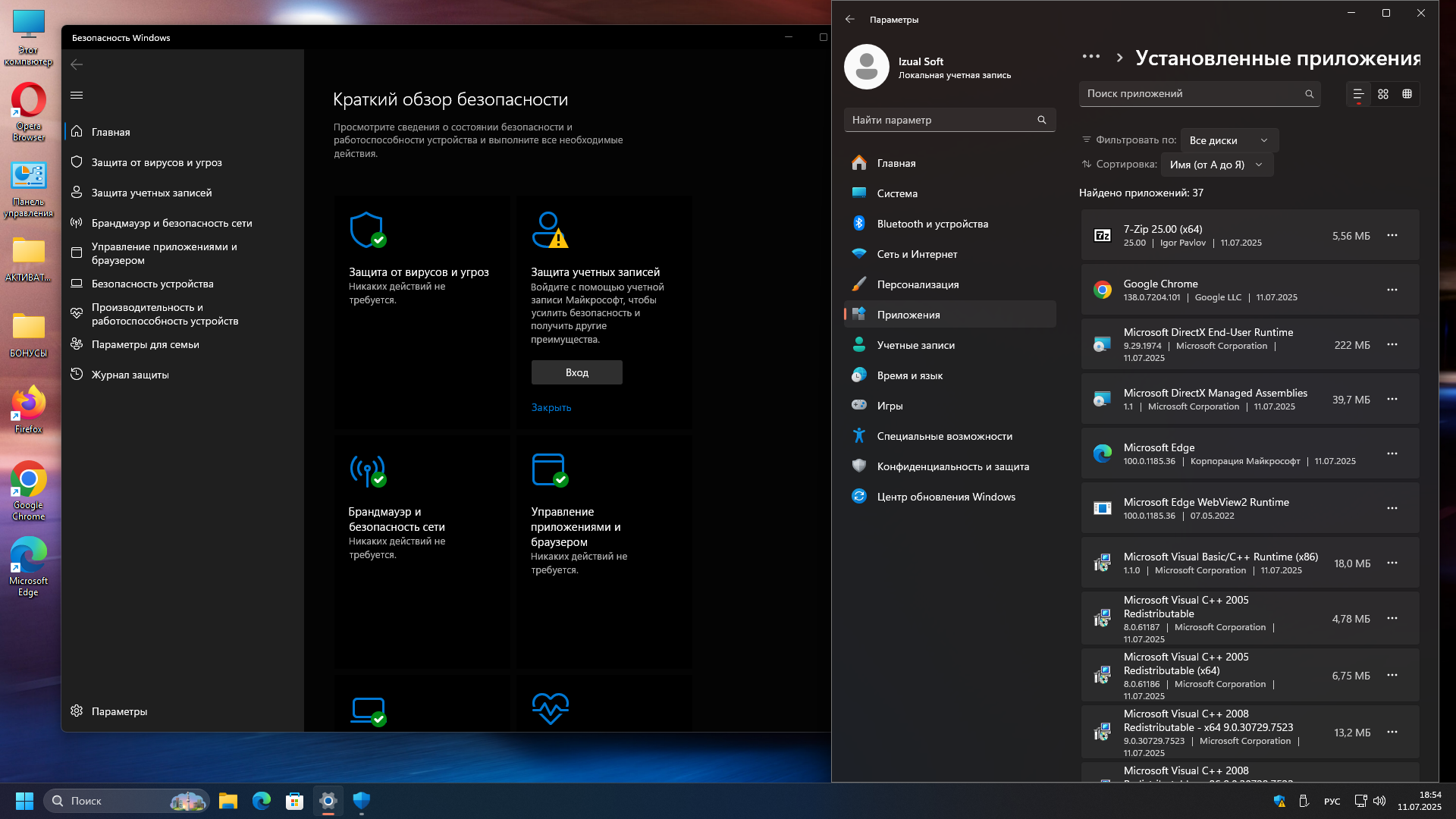This screenshot has height=819, width=1456.
Task: Select 'Microsoft DirectX Managed Assemblies' app row
Action: [1250, 399]
